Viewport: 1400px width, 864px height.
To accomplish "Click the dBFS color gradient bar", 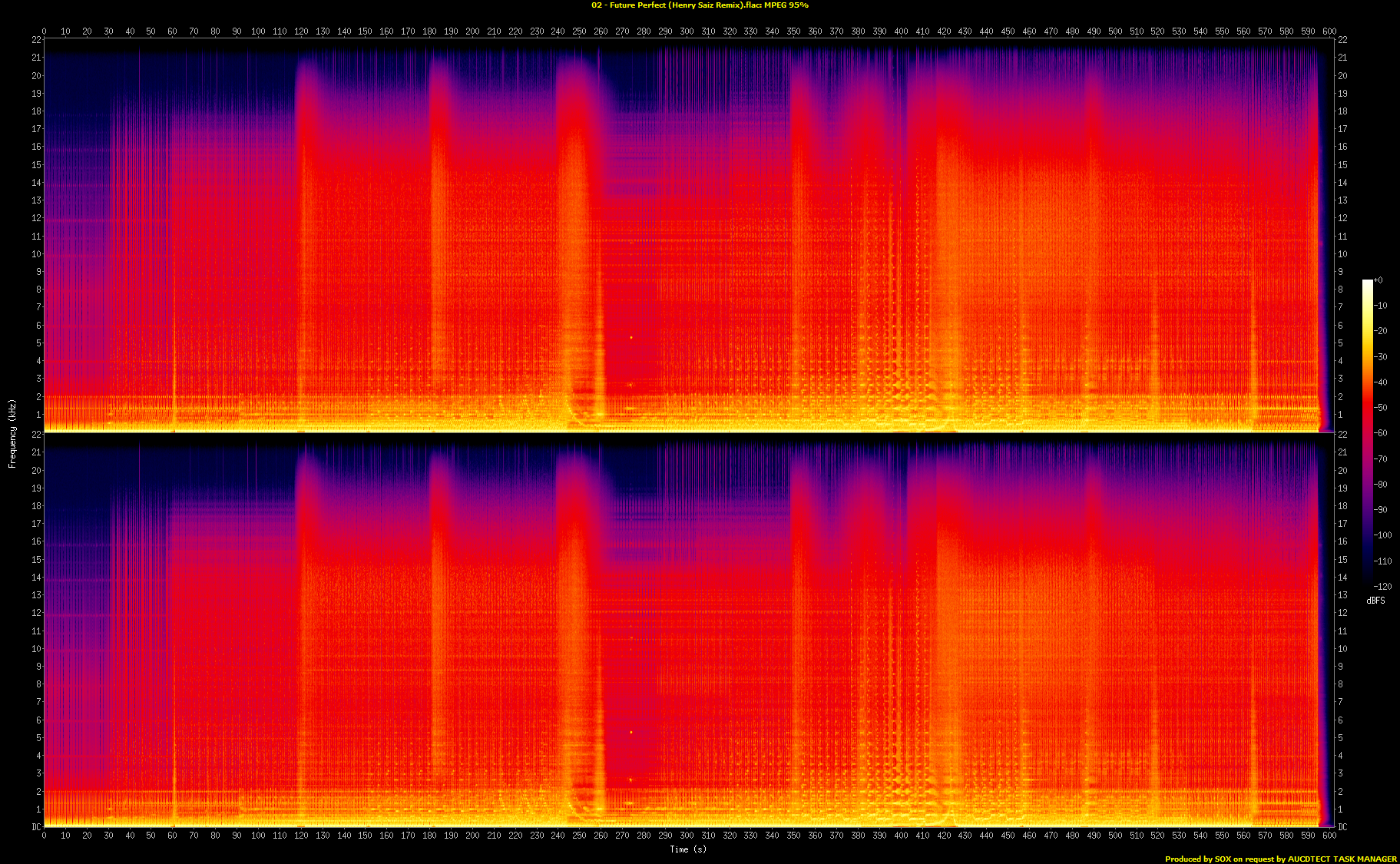I will tap(1367, 430).
